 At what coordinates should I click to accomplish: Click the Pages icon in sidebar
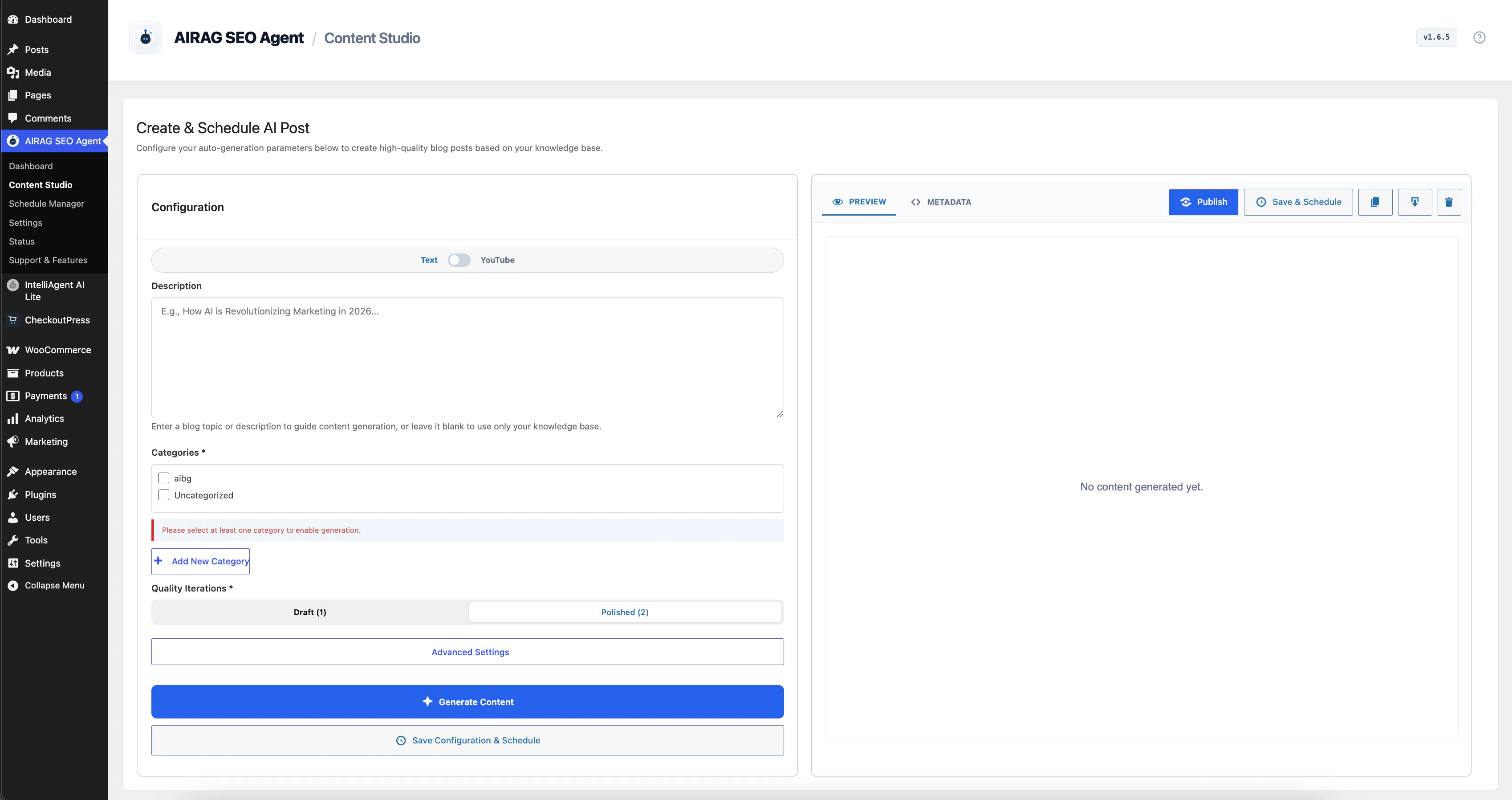(x=13, y=95)
